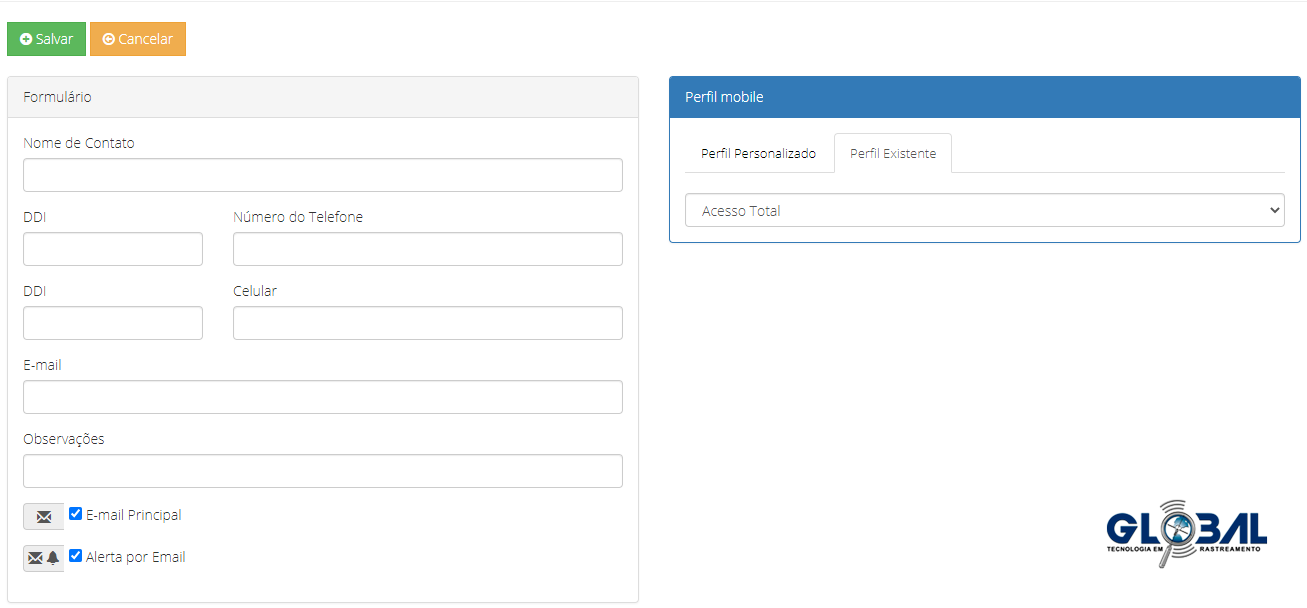Uncheck the E-mail Principal checkbox

point(75,514)
